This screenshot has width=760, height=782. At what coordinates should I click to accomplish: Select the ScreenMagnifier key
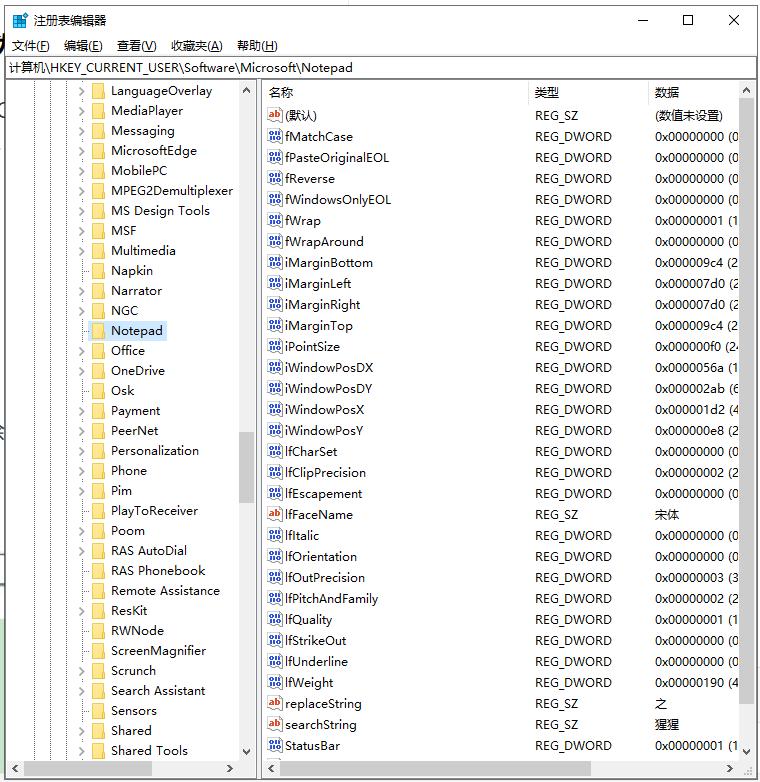click(158, 651)
